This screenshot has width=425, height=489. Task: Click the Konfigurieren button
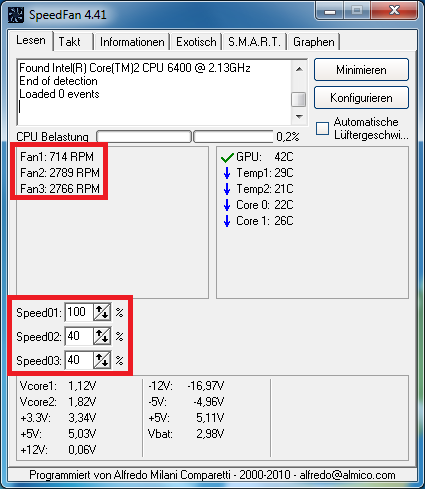click(361, 98)
